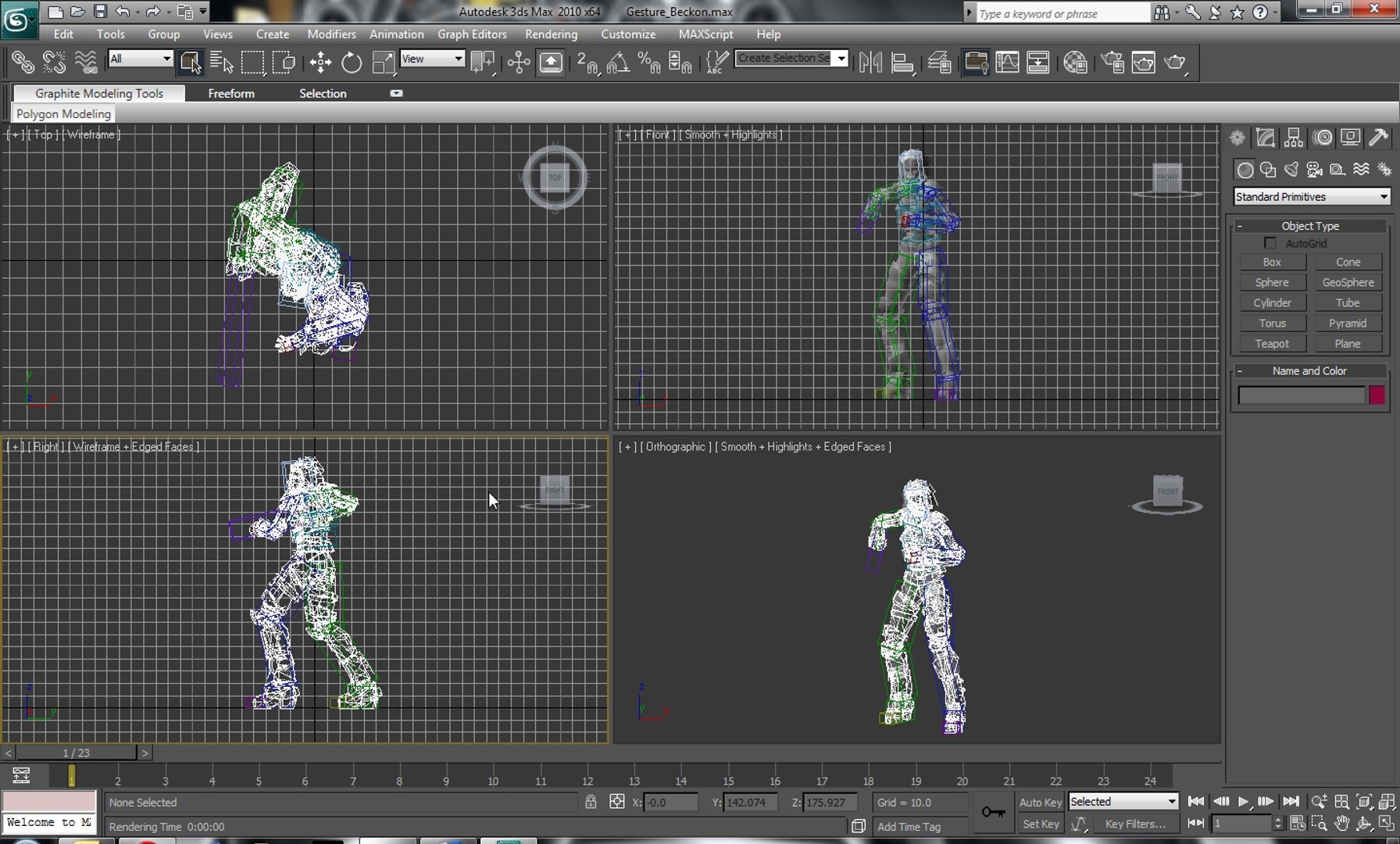Toggle Percent Snap

click(648, 63)
